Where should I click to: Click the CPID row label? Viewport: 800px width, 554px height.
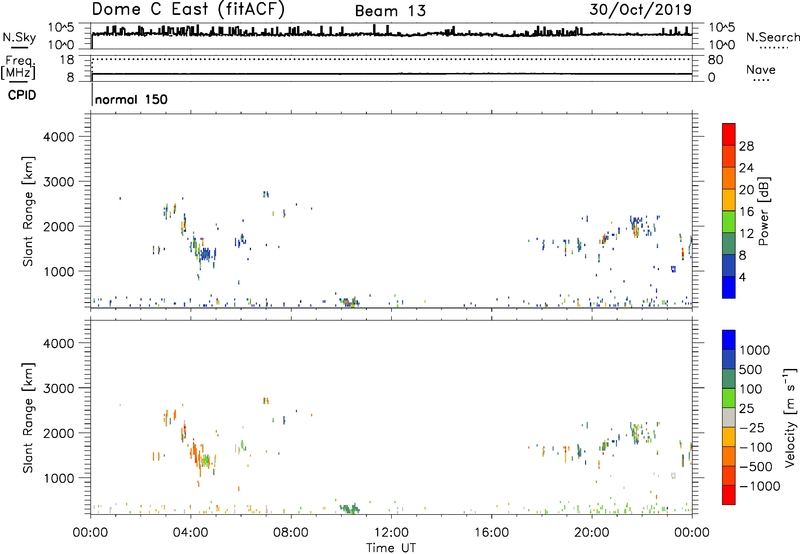(x=22, y=95)
